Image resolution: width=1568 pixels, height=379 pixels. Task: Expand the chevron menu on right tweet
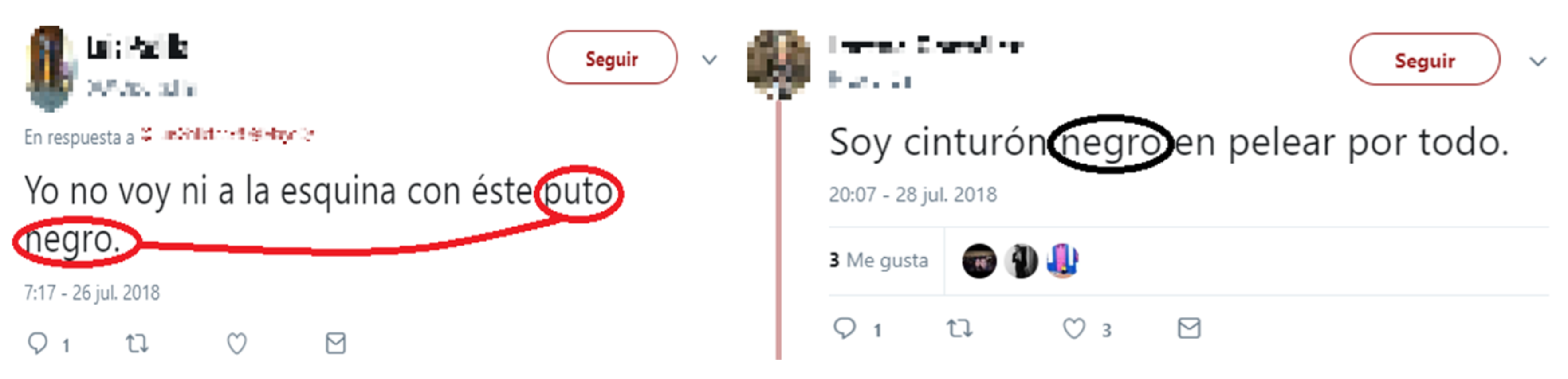(x=1537, y=62)
